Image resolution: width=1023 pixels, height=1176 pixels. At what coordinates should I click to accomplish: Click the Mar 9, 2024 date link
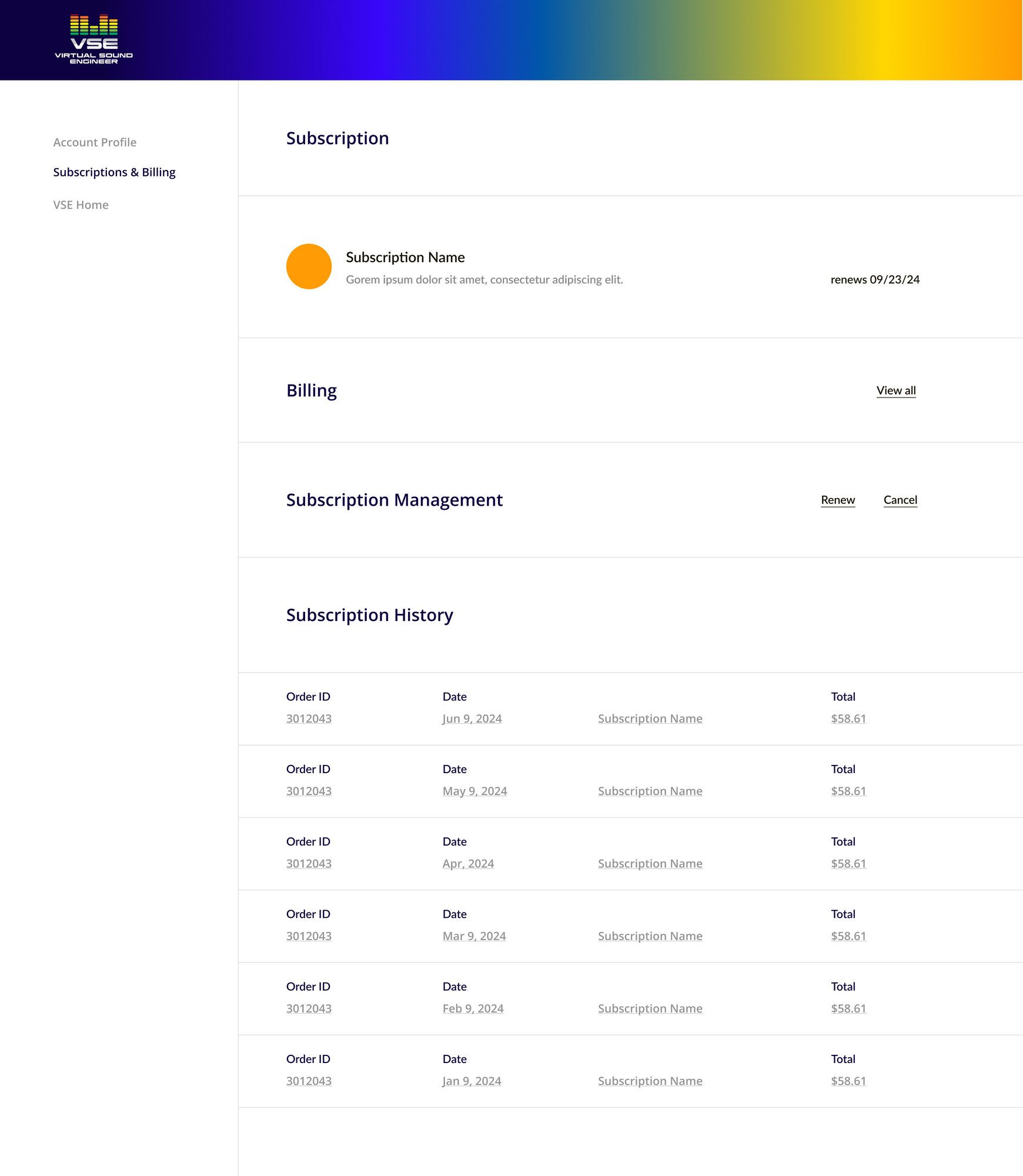coord(474,936)
